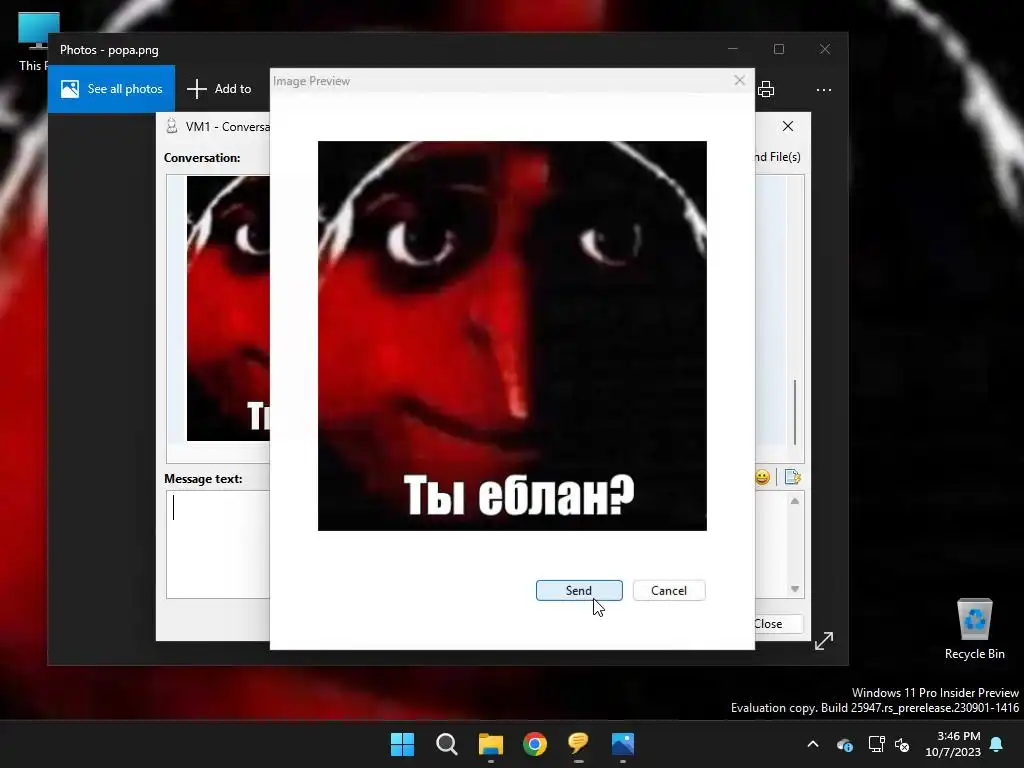
Task: Click the preview meme image
Action: pyautogui.click(x=512, y=336)
